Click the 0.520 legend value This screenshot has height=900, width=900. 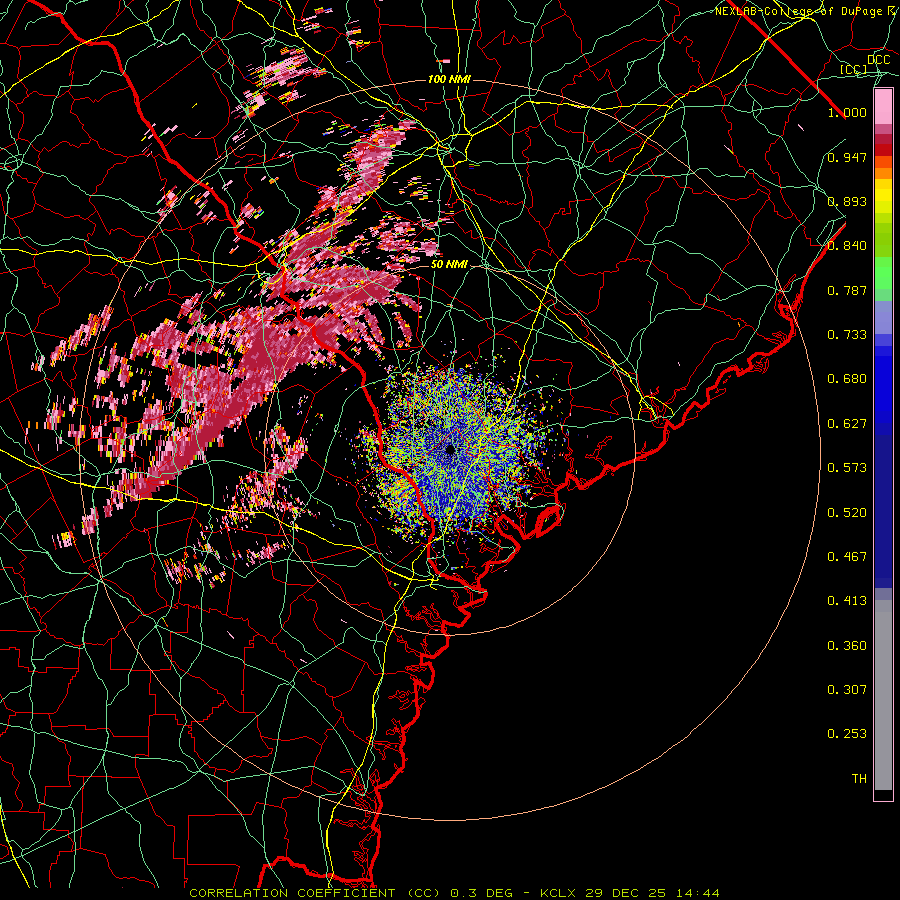[x=847, y=513]
